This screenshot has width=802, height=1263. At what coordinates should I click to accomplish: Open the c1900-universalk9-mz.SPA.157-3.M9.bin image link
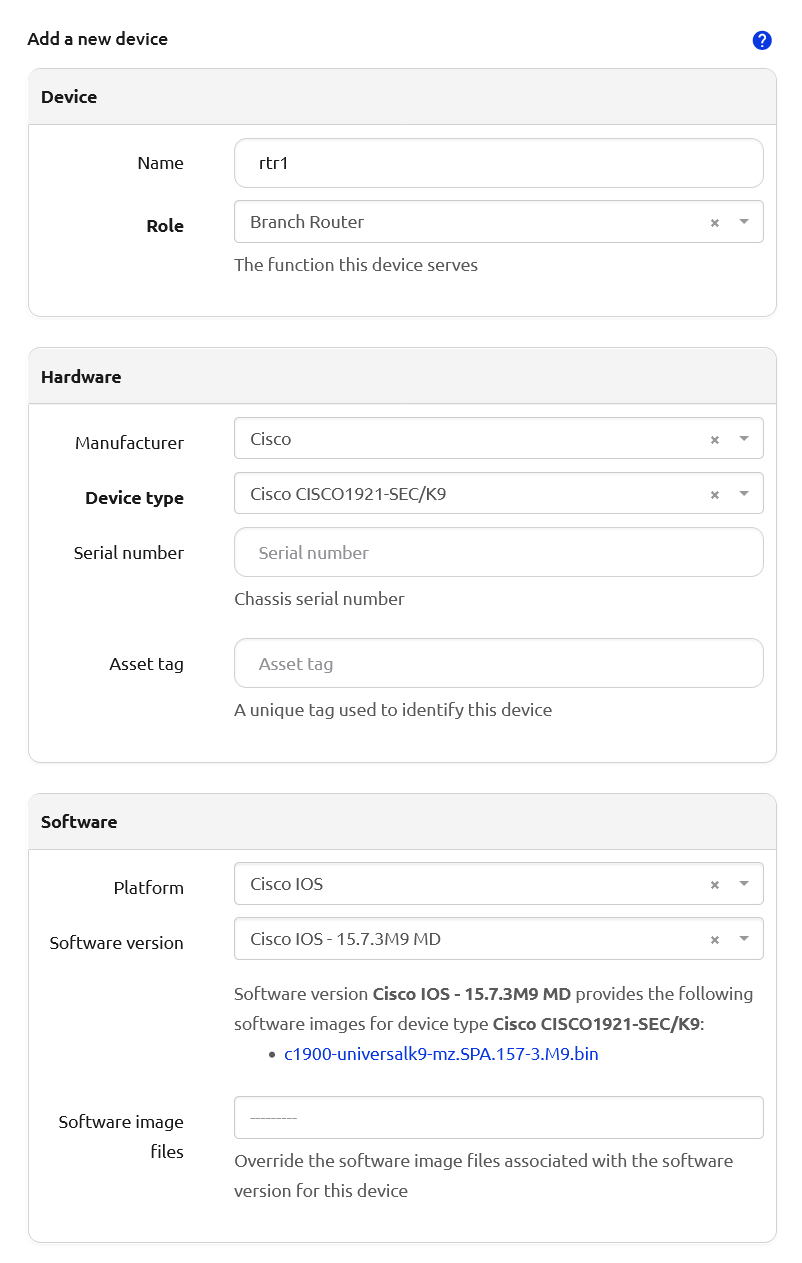(441, 1053)
